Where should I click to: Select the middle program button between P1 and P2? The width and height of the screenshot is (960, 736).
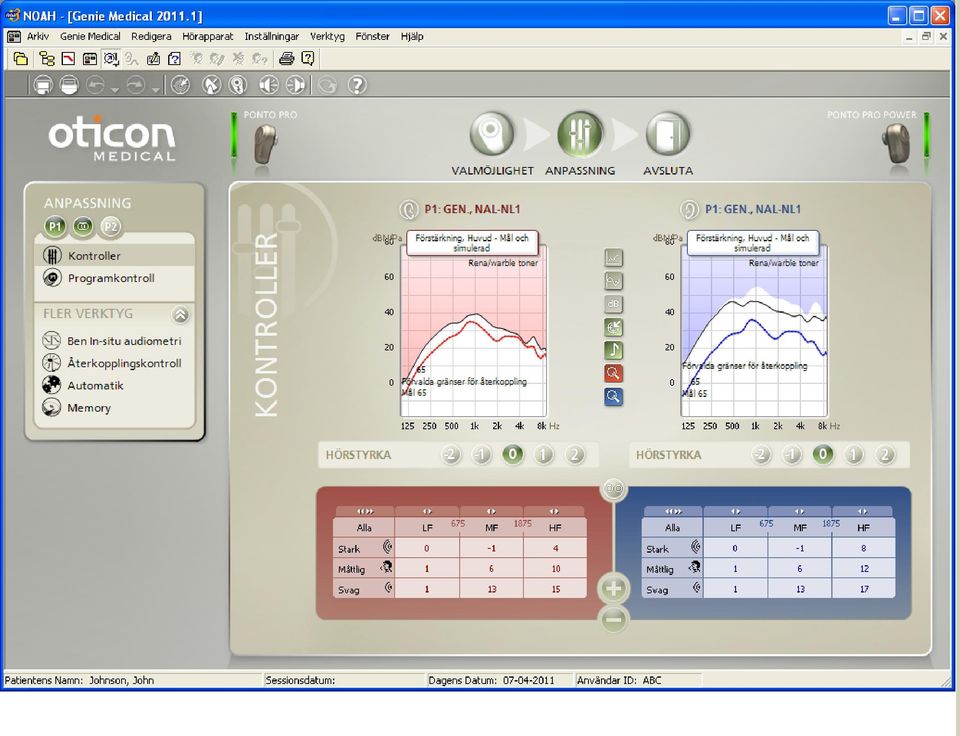click(83, 227)
